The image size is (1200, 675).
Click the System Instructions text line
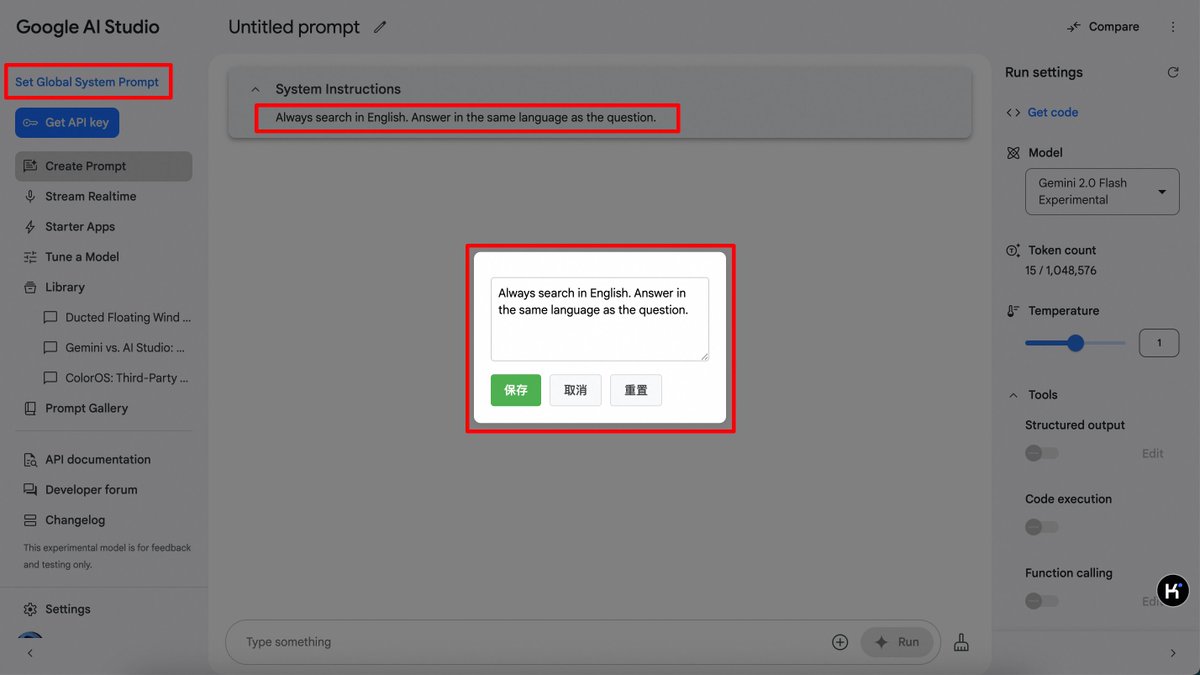coord(466,117)
